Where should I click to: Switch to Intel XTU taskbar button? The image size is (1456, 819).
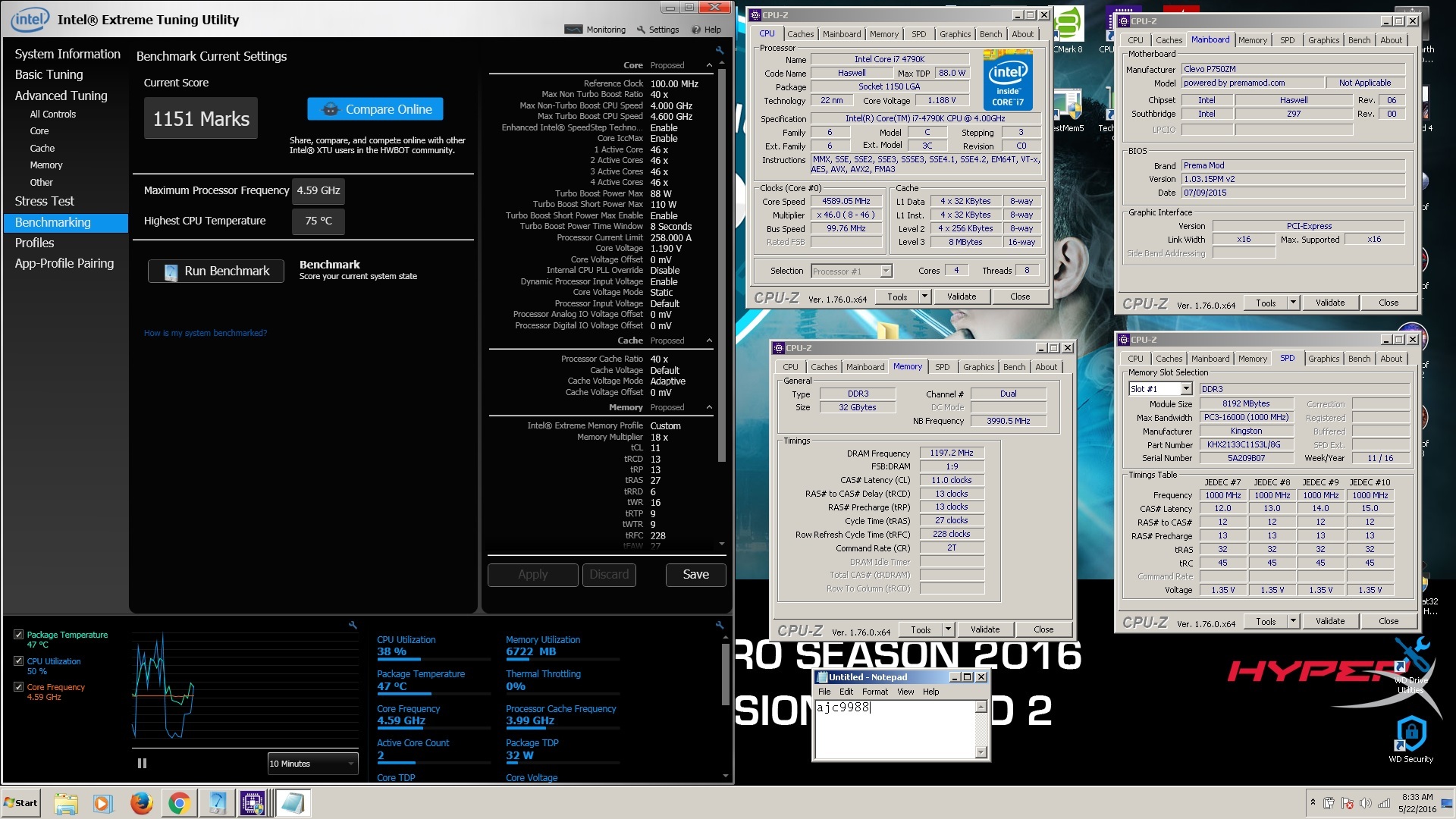pyautogui.click(x=217, y=803)
